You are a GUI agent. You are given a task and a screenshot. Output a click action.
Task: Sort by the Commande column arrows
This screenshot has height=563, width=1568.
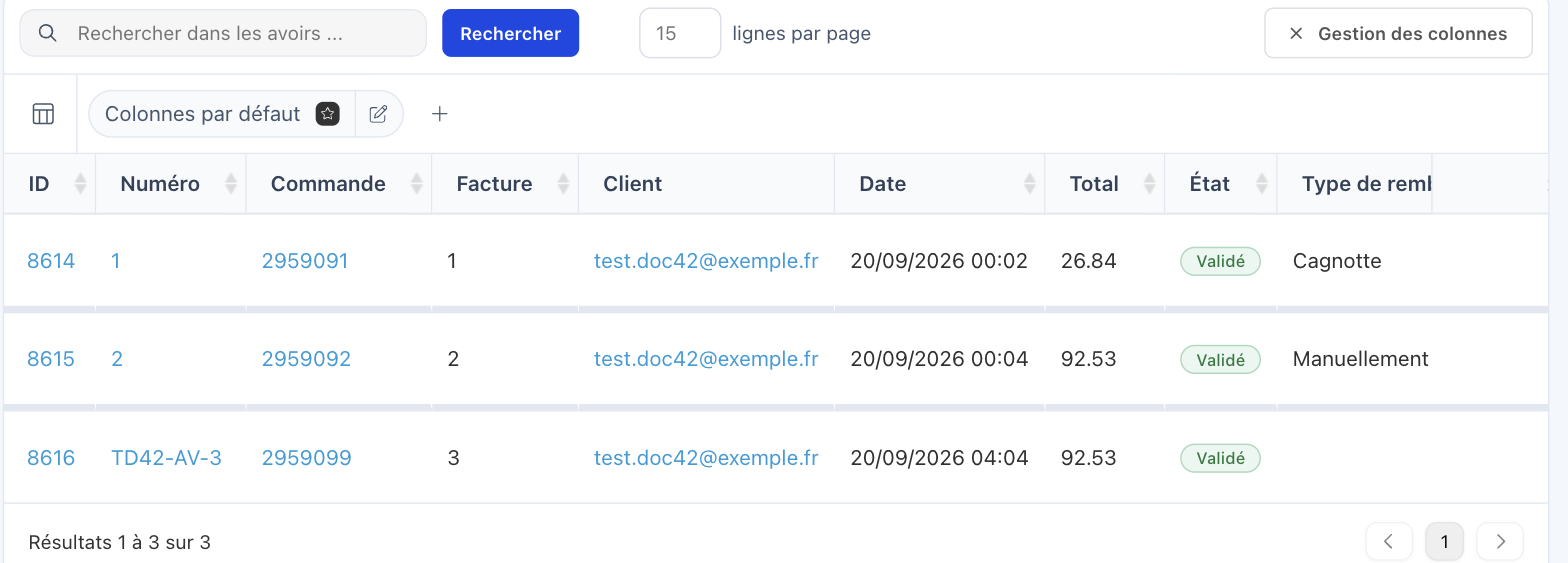[417, 184]
